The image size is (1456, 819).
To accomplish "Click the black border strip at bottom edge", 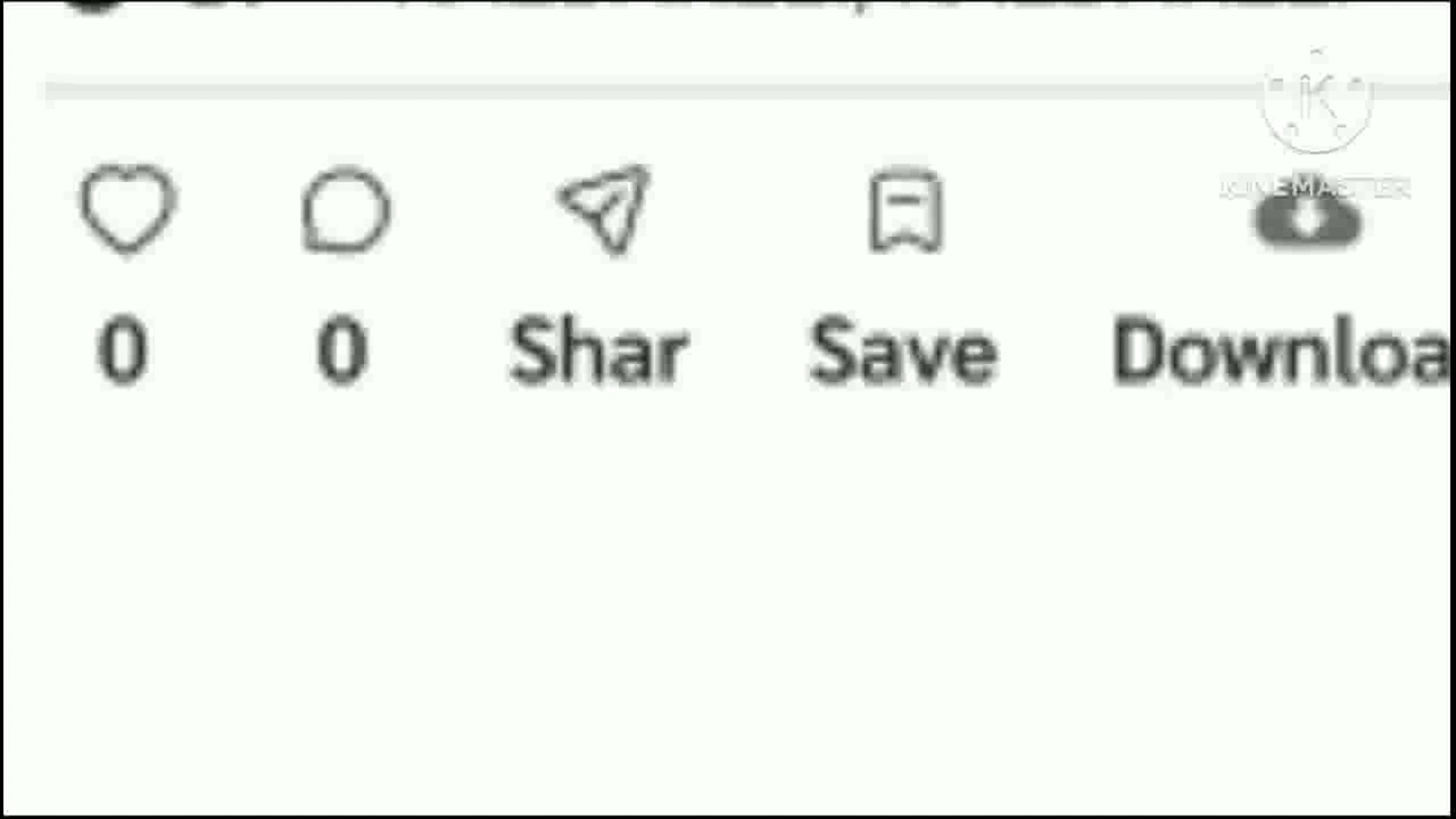I will pyautogui.click(x=728, y=816).
